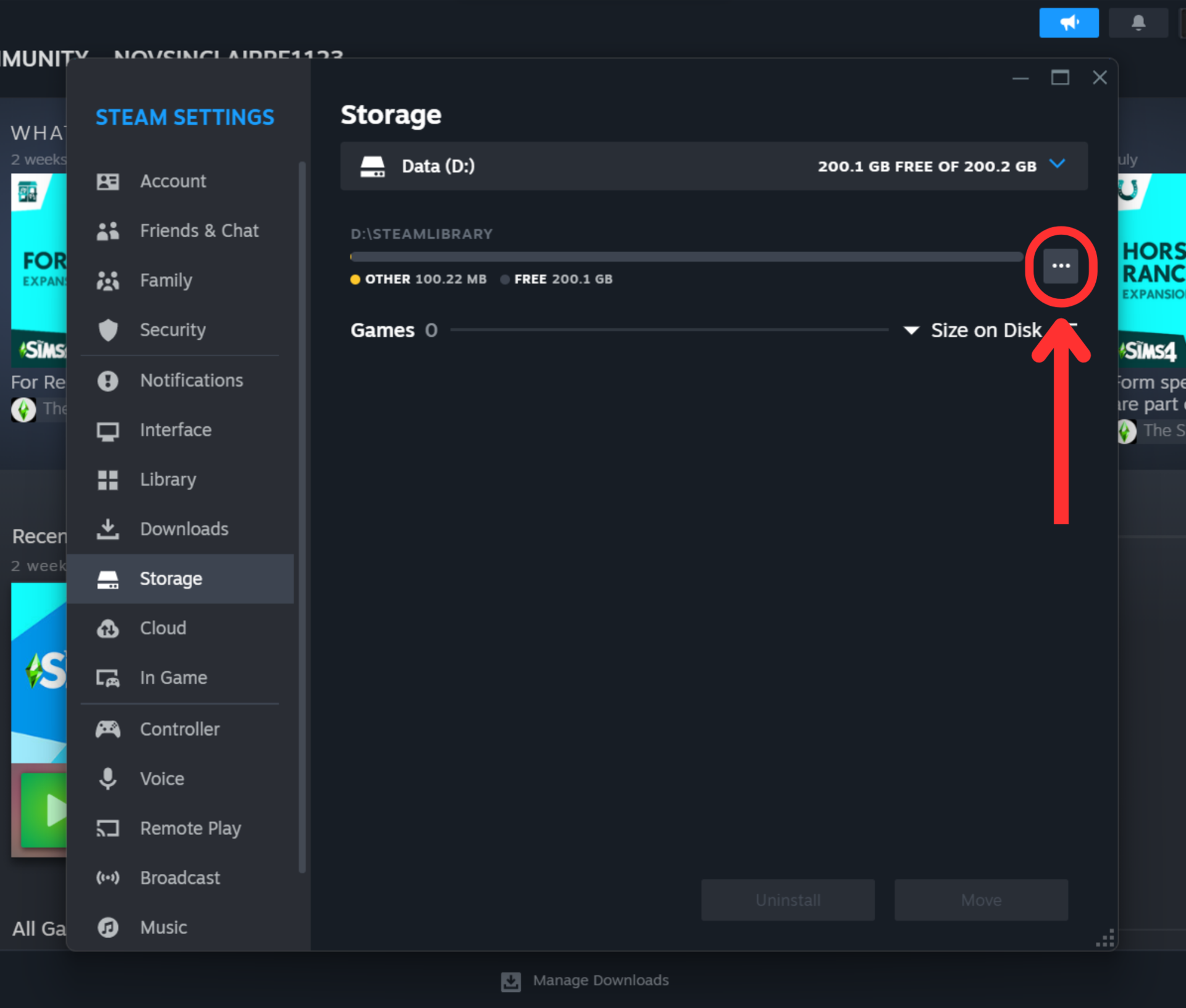Click the Manage Downloads link

(x=600, y=980)
